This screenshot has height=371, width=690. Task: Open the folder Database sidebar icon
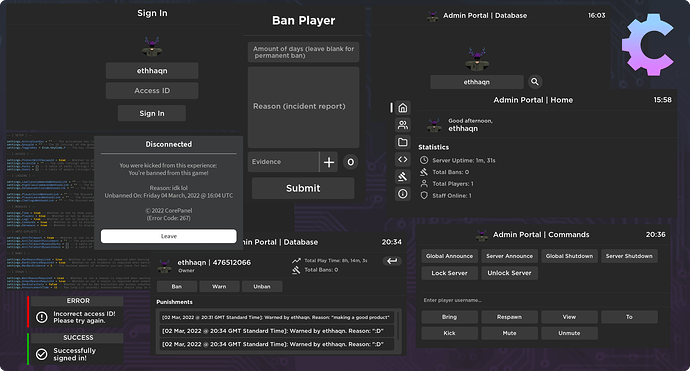click(403, 142)
